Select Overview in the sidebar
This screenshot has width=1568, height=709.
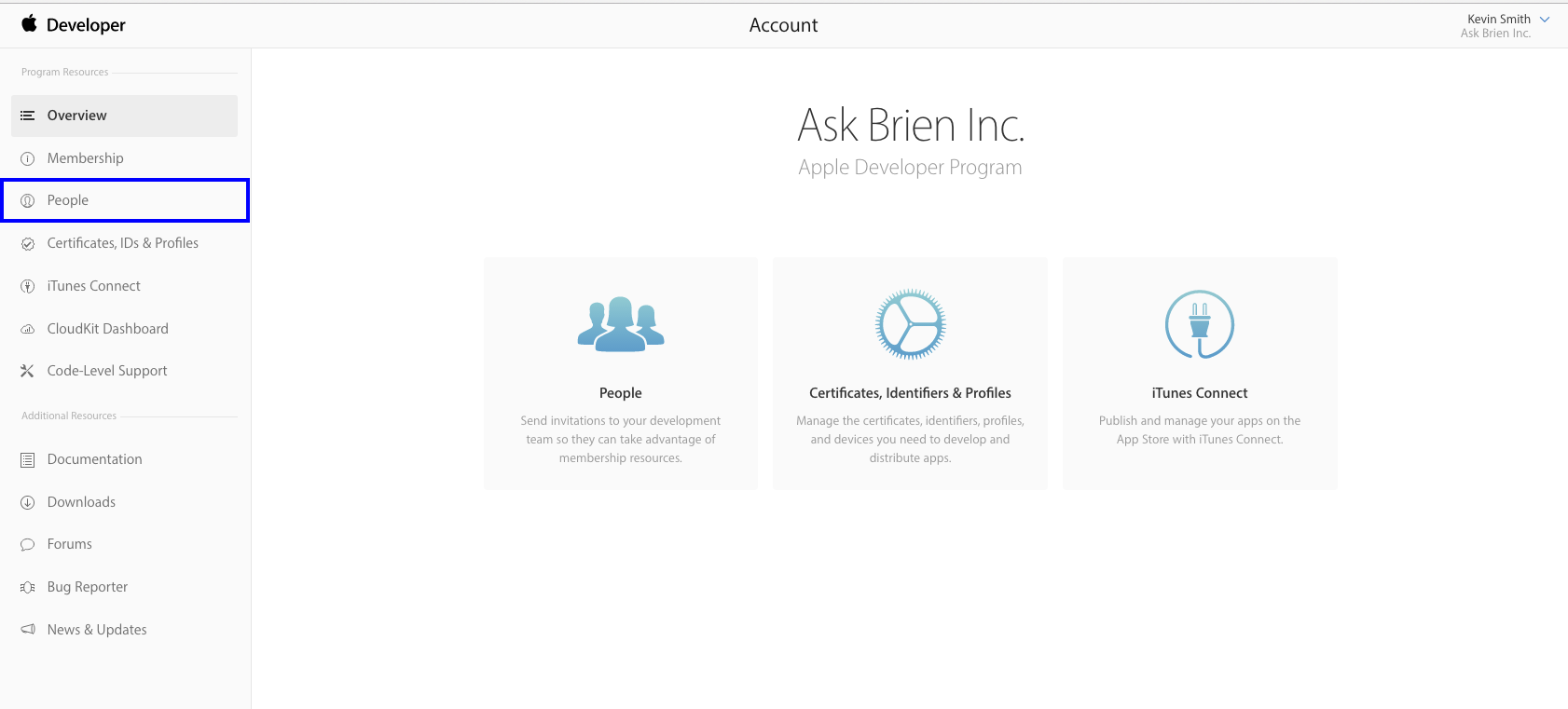(125, 116)
